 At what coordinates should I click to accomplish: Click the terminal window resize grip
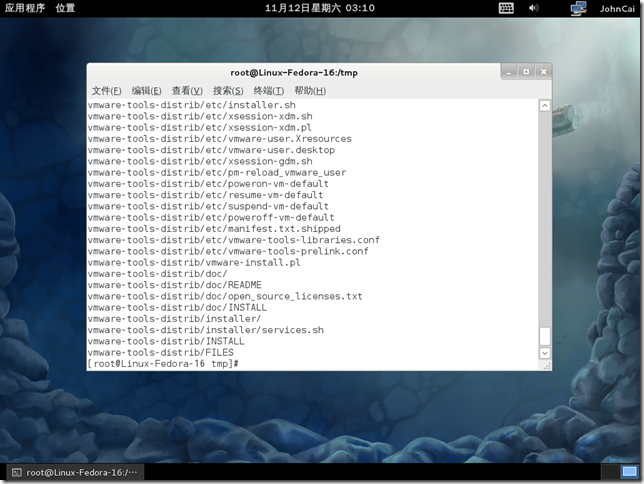coord(547,366)
